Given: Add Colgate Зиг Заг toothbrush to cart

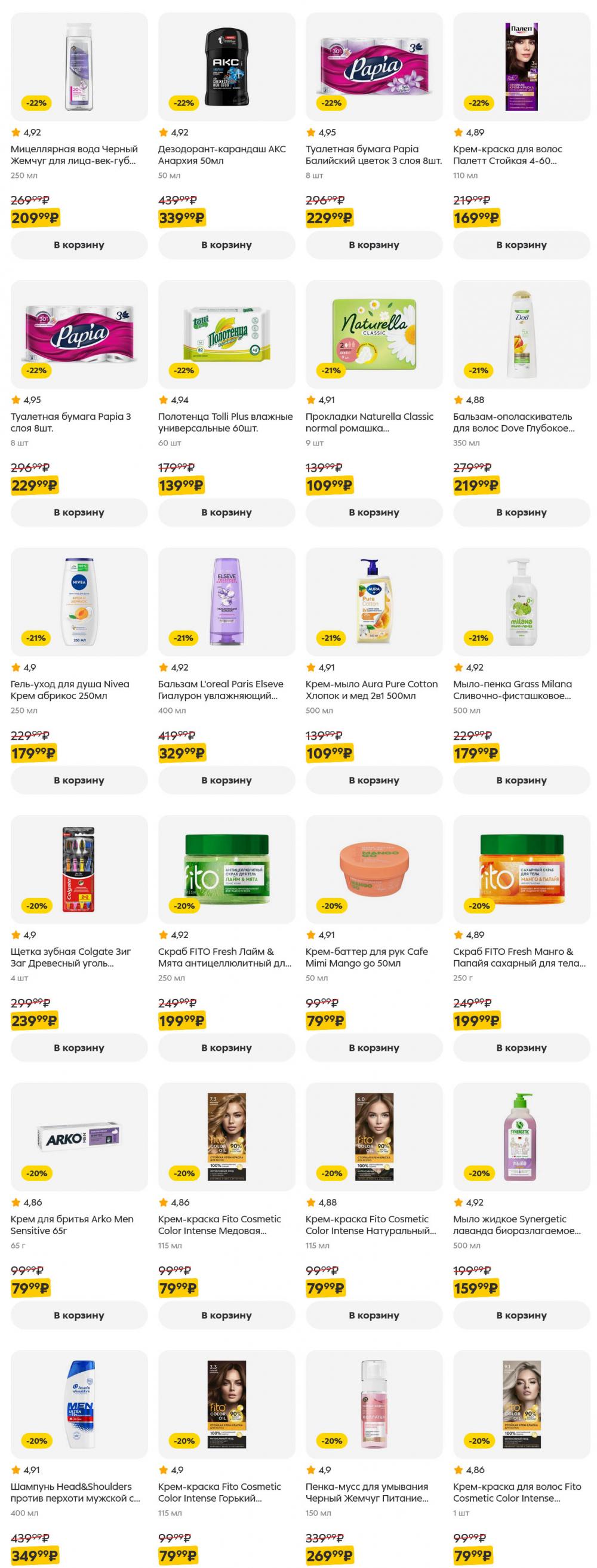Looking at the screenshot, I should (x=79, y=1048).
